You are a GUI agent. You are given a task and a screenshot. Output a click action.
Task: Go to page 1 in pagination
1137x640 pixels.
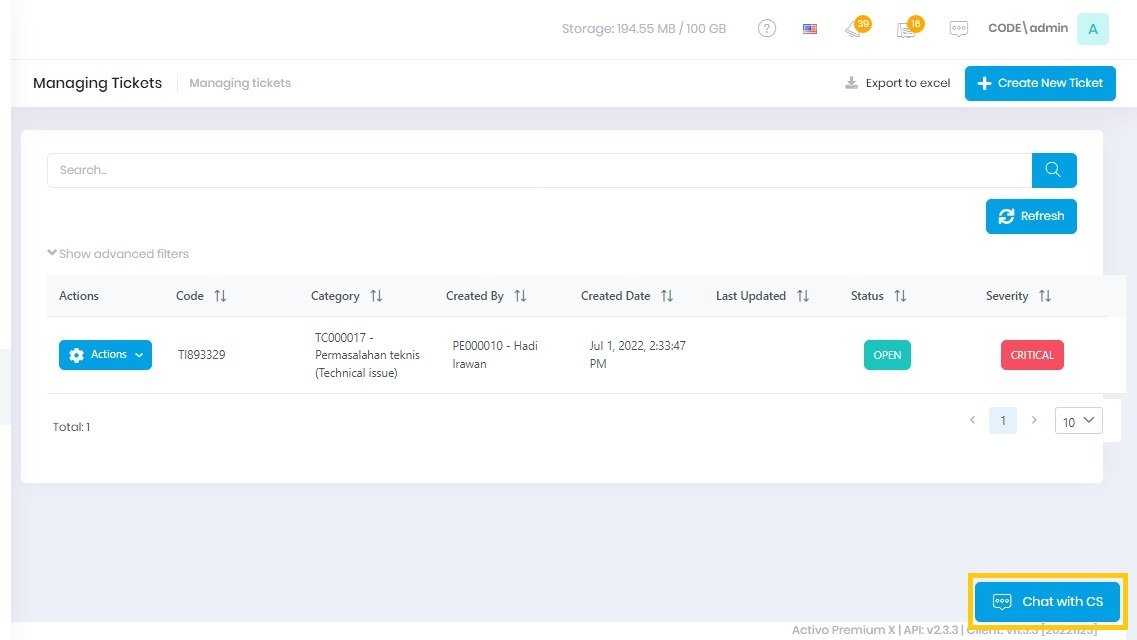click(x=1002, y=421)
